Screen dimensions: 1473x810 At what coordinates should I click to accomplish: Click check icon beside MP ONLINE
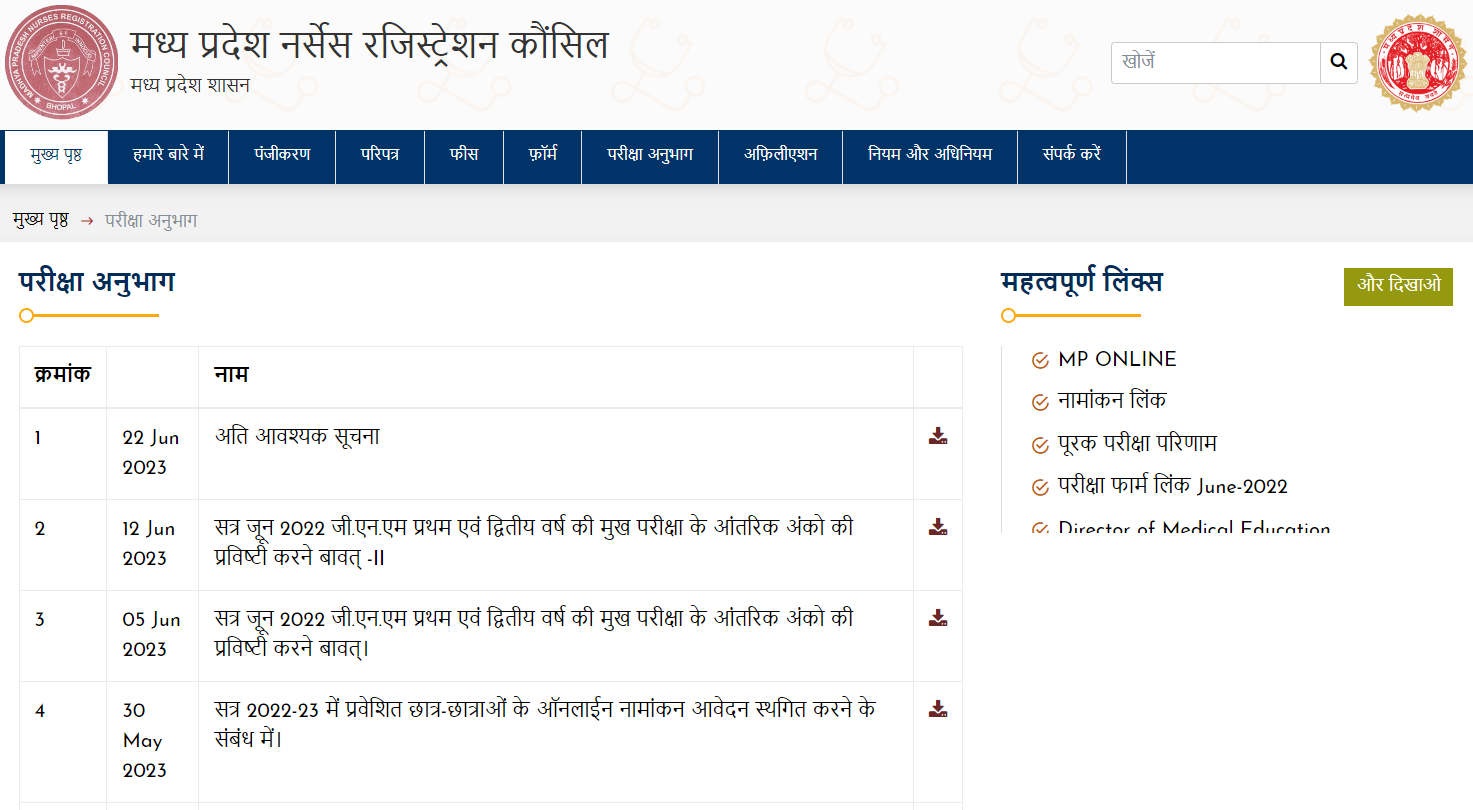click(1040, 360)
